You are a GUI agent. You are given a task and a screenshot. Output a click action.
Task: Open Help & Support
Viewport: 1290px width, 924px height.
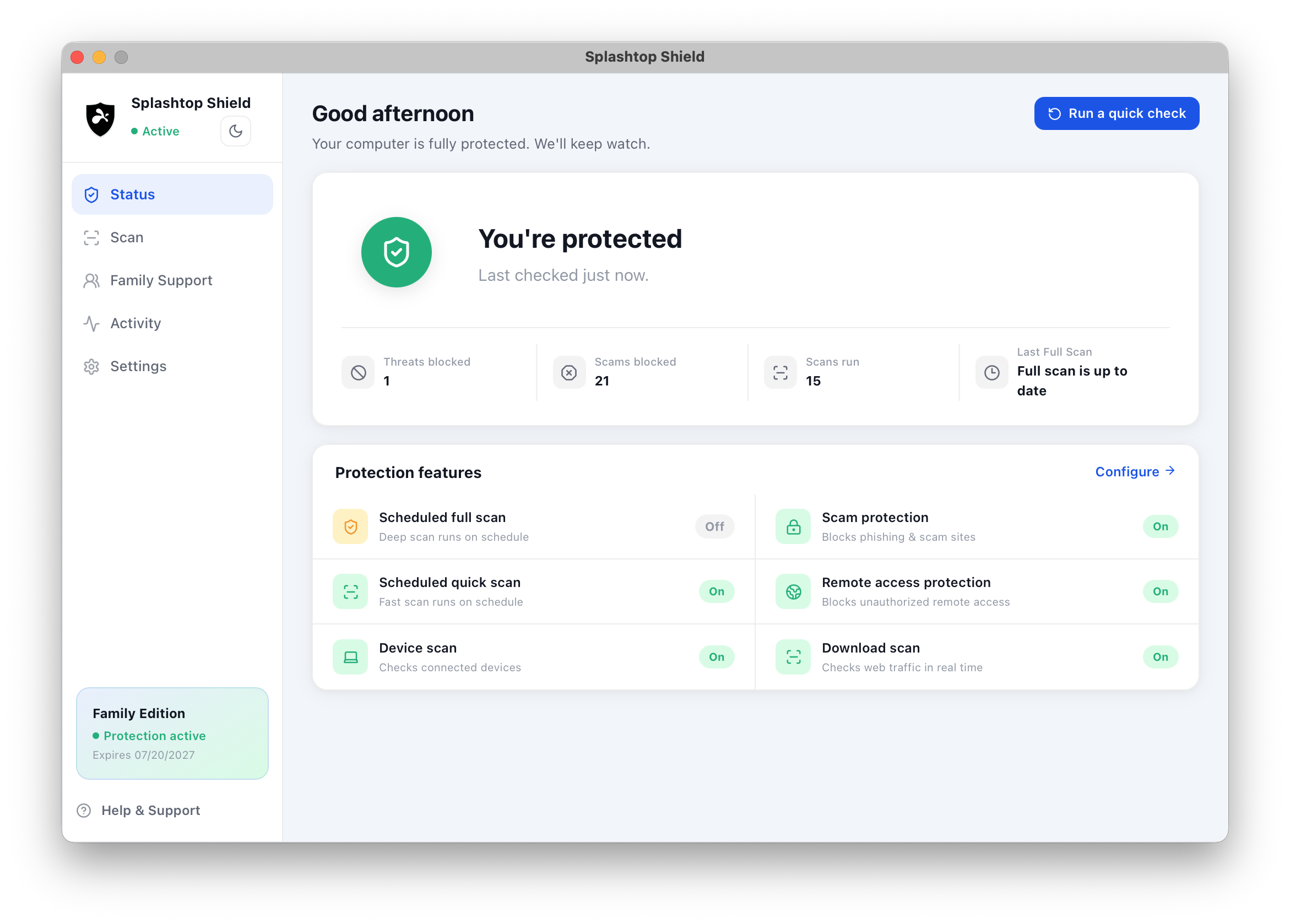(138, 810)
